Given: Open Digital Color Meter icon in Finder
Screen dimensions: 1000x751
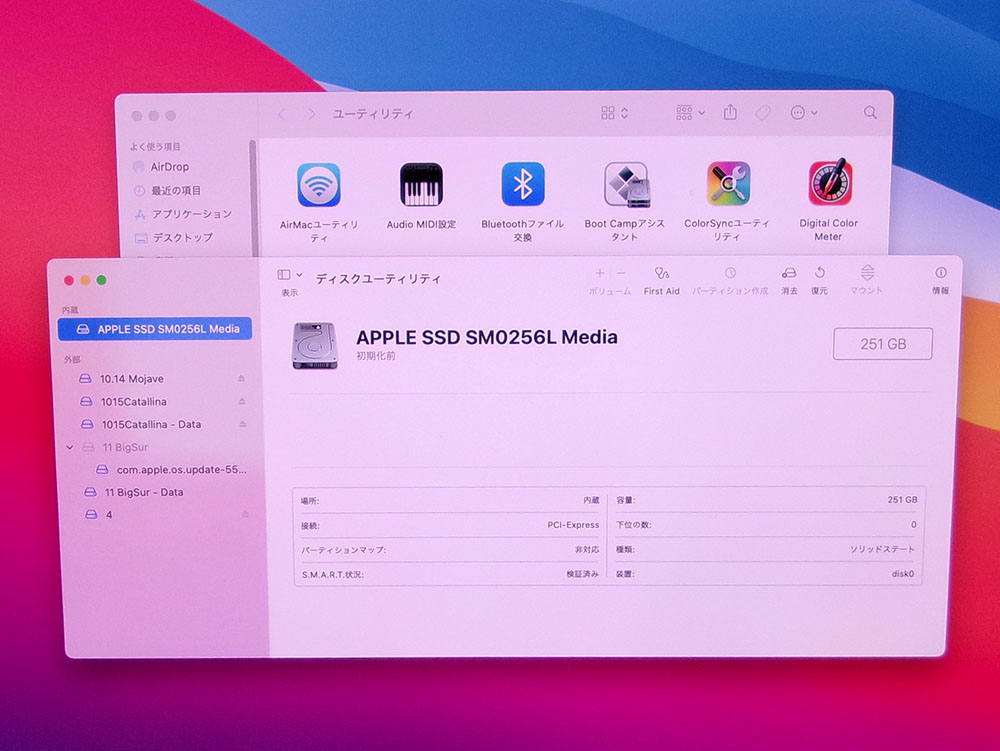Looking at the screenshot, I should [x=830, y=183].
